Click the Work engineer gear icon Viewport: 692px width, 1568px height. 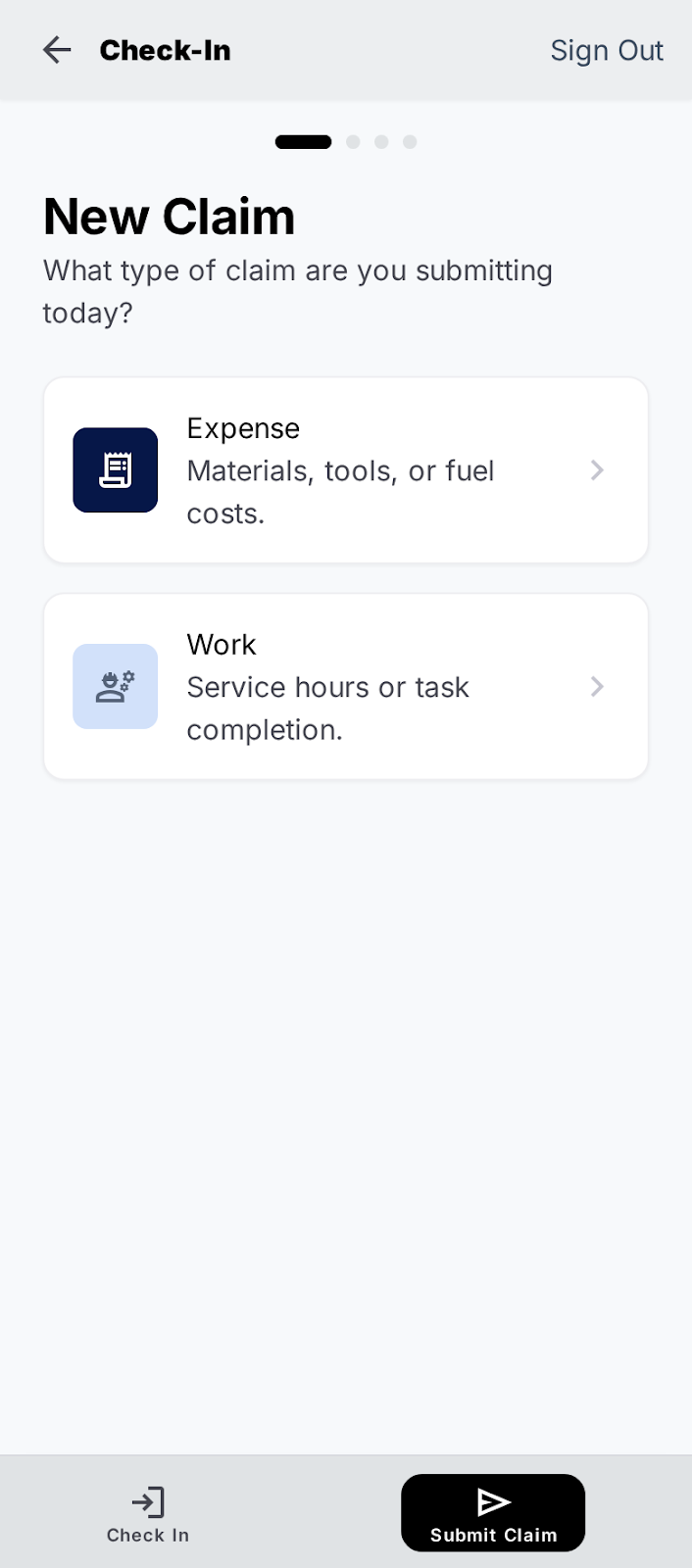pyautogui.click(x=116, y=687)
